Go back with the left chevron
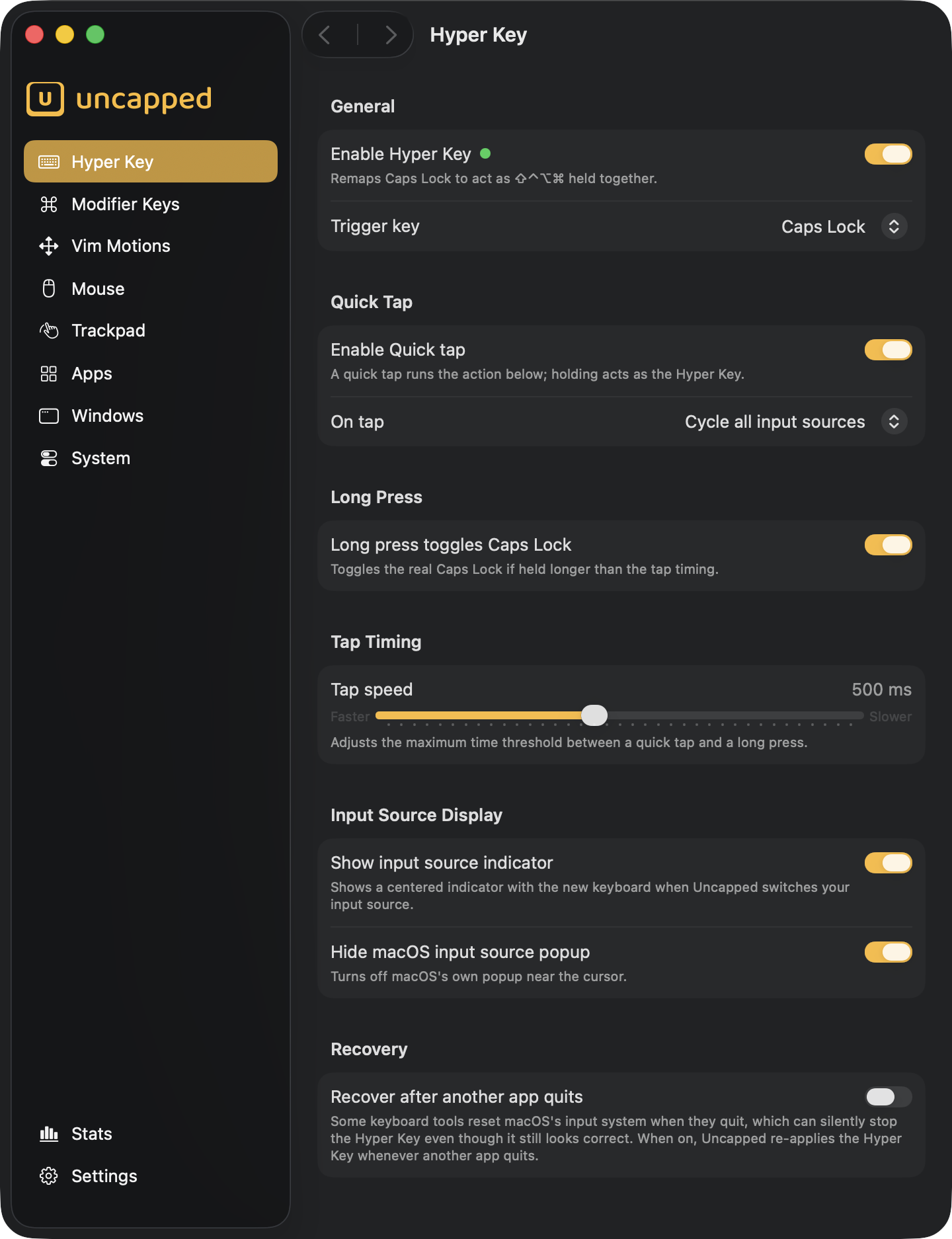Viewport: 952px width, 1239px height. click(325, 34)
